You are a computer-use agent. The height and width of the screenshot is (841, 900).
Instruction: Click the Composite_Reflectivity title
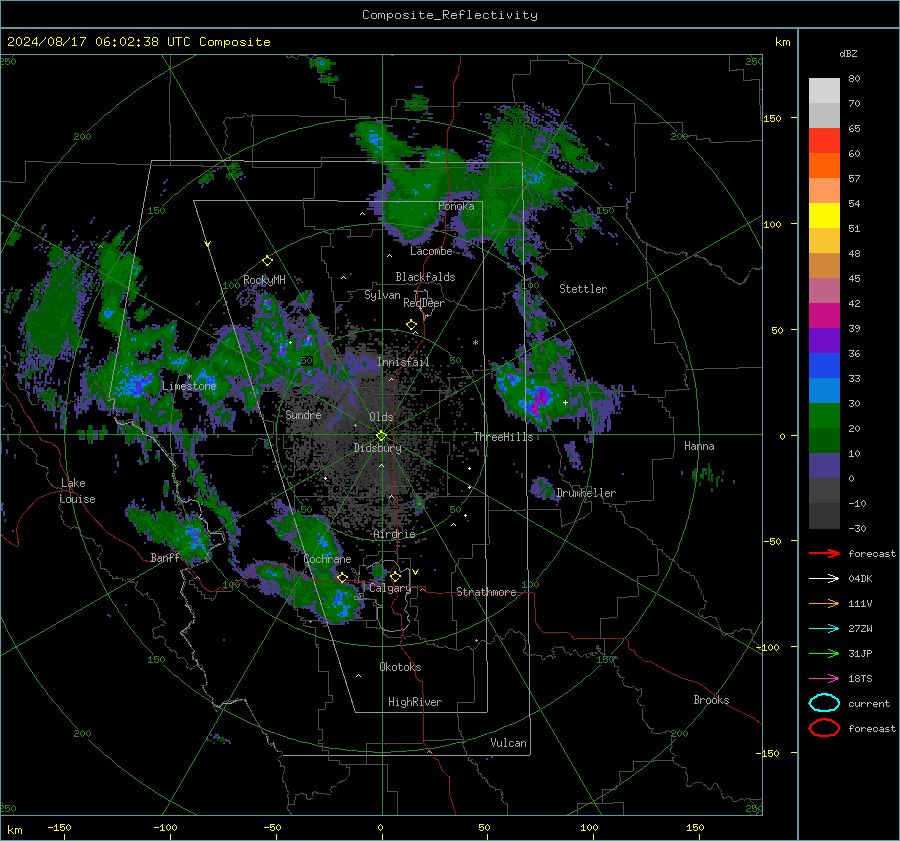click(450, 15)
